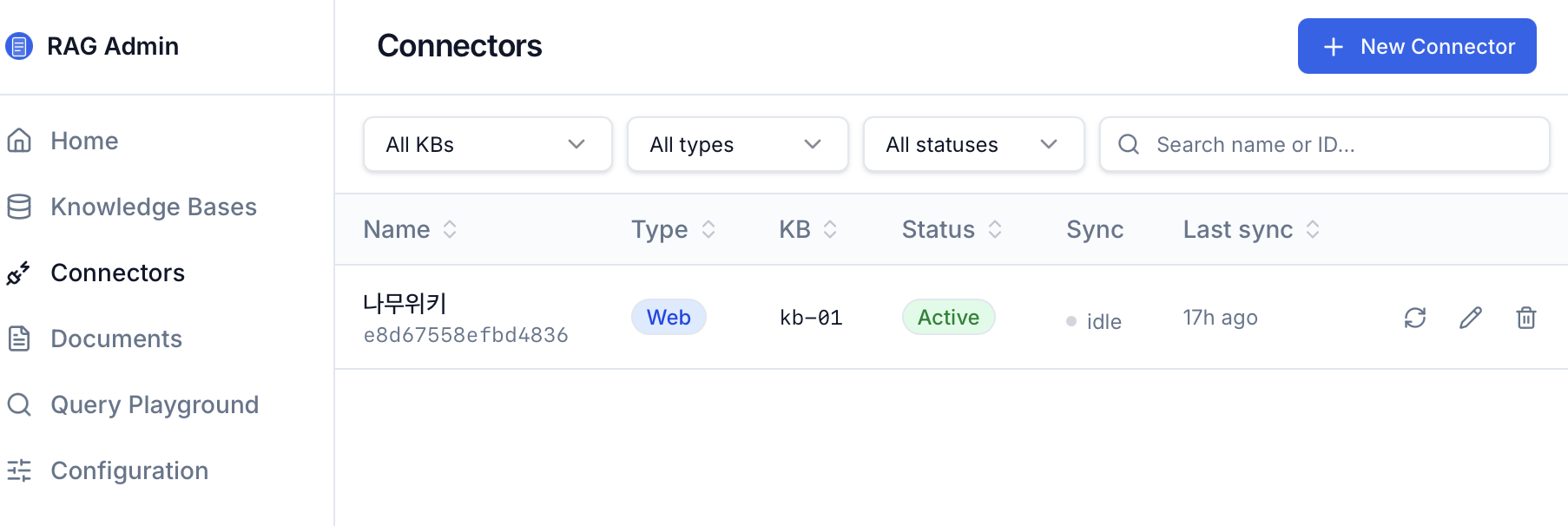This screenshot has width=1568, height=526.
Task: Go to the Query Playground page
Action: 155,404
